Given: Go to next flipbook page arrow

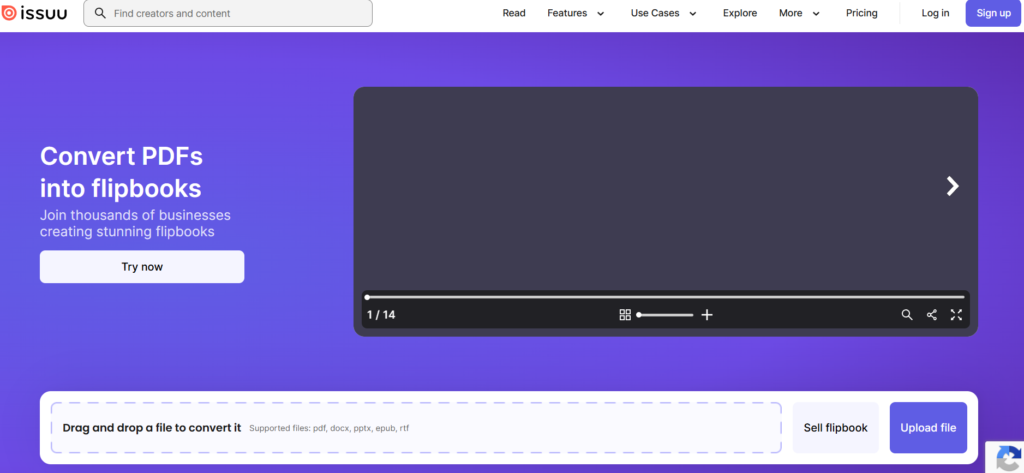Looking at the screenshot, I should click(x=953, y=186).
